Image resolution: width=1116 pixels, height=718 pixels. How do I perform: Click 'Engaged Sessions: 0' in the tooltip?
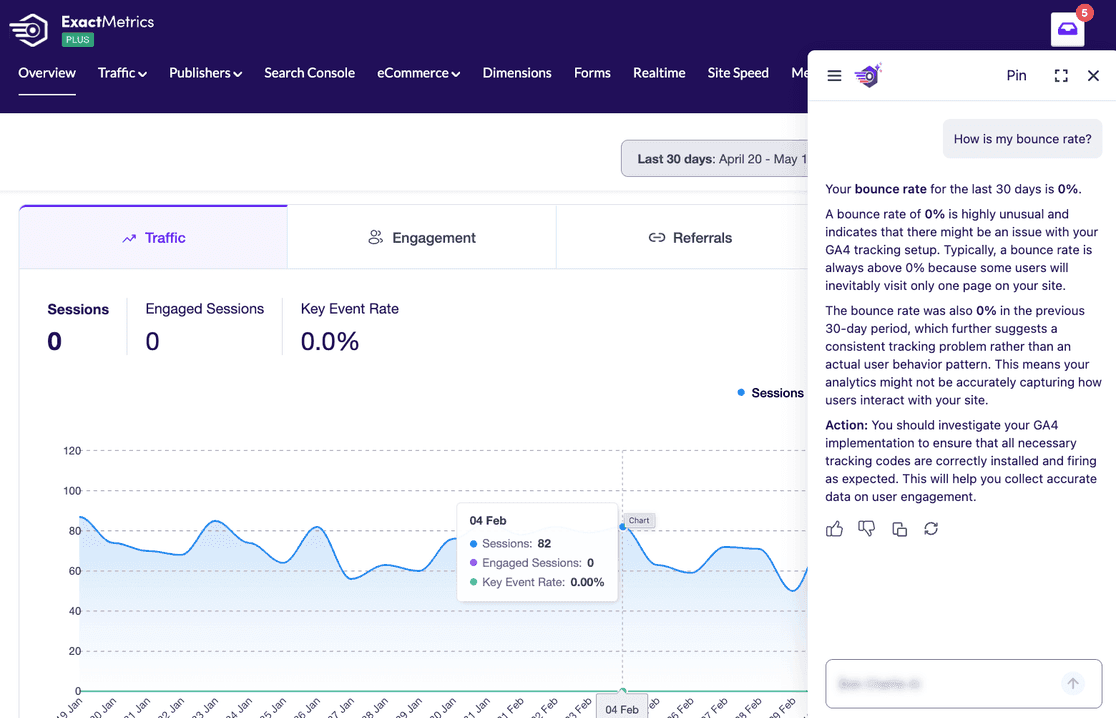(532, 563)
